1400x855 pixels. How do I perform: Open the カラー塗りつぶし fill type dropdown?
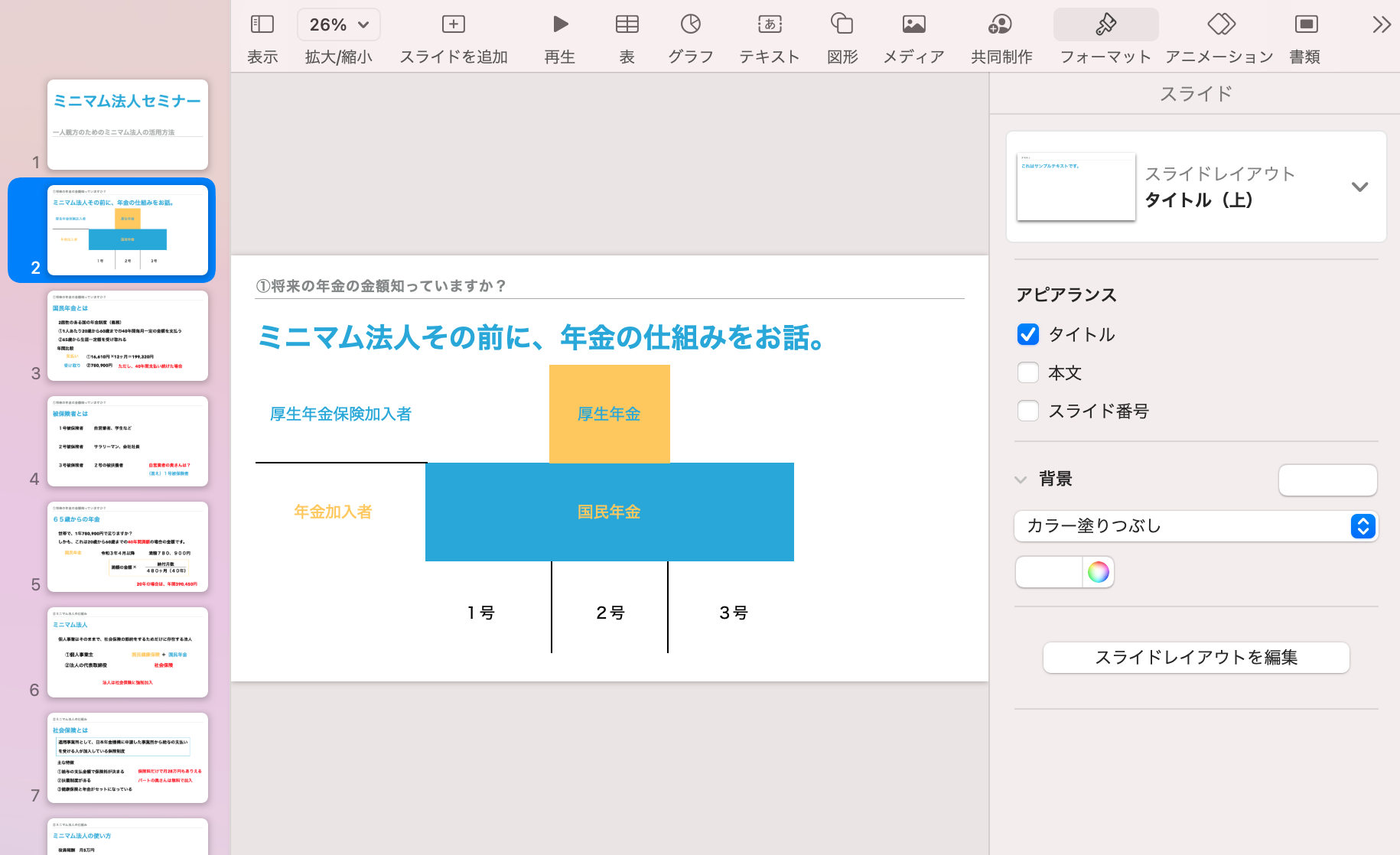point(1196,526)
